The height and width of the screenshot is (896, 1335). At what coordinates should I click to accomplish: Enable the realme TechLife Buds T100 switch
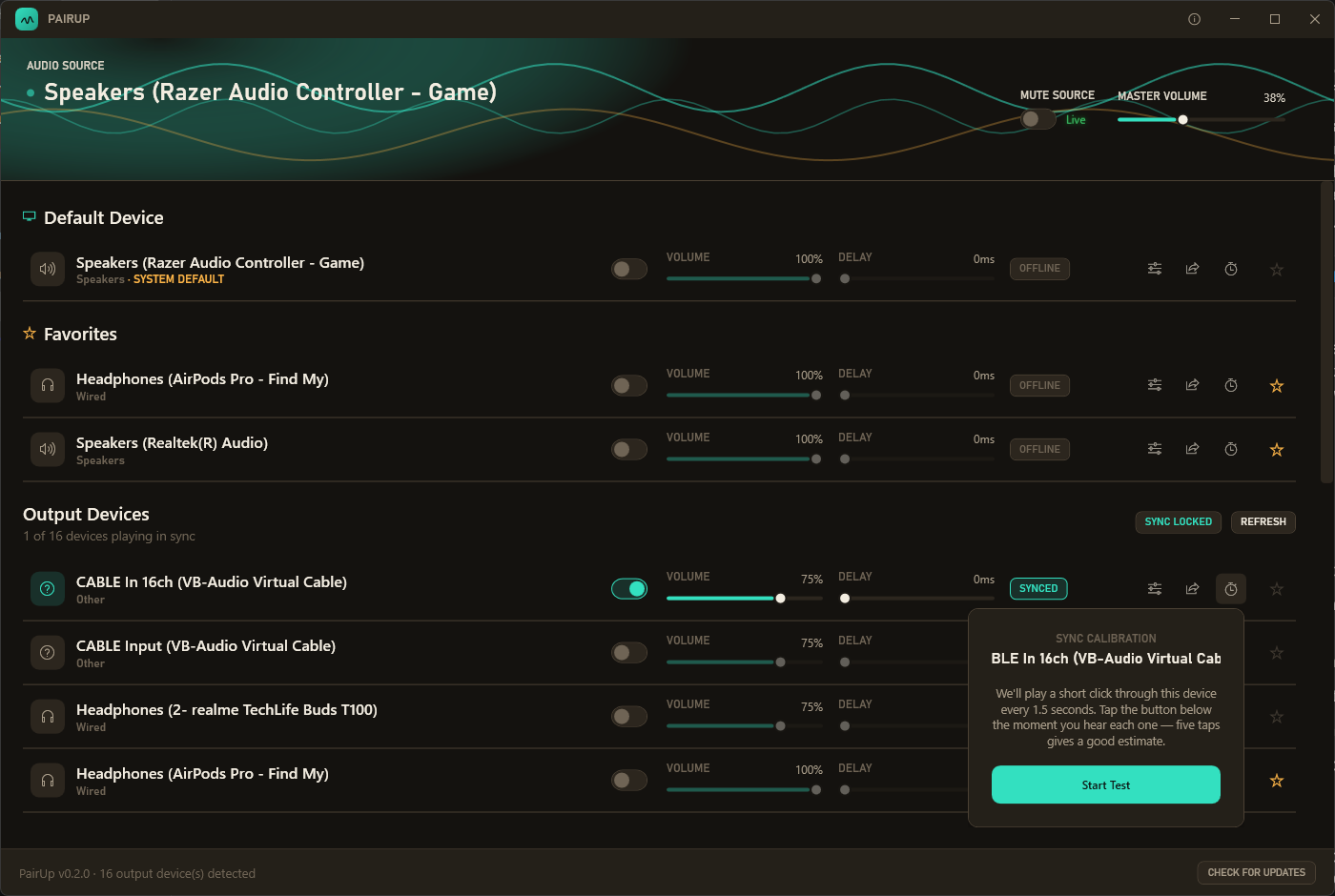(x=629, y=717)
